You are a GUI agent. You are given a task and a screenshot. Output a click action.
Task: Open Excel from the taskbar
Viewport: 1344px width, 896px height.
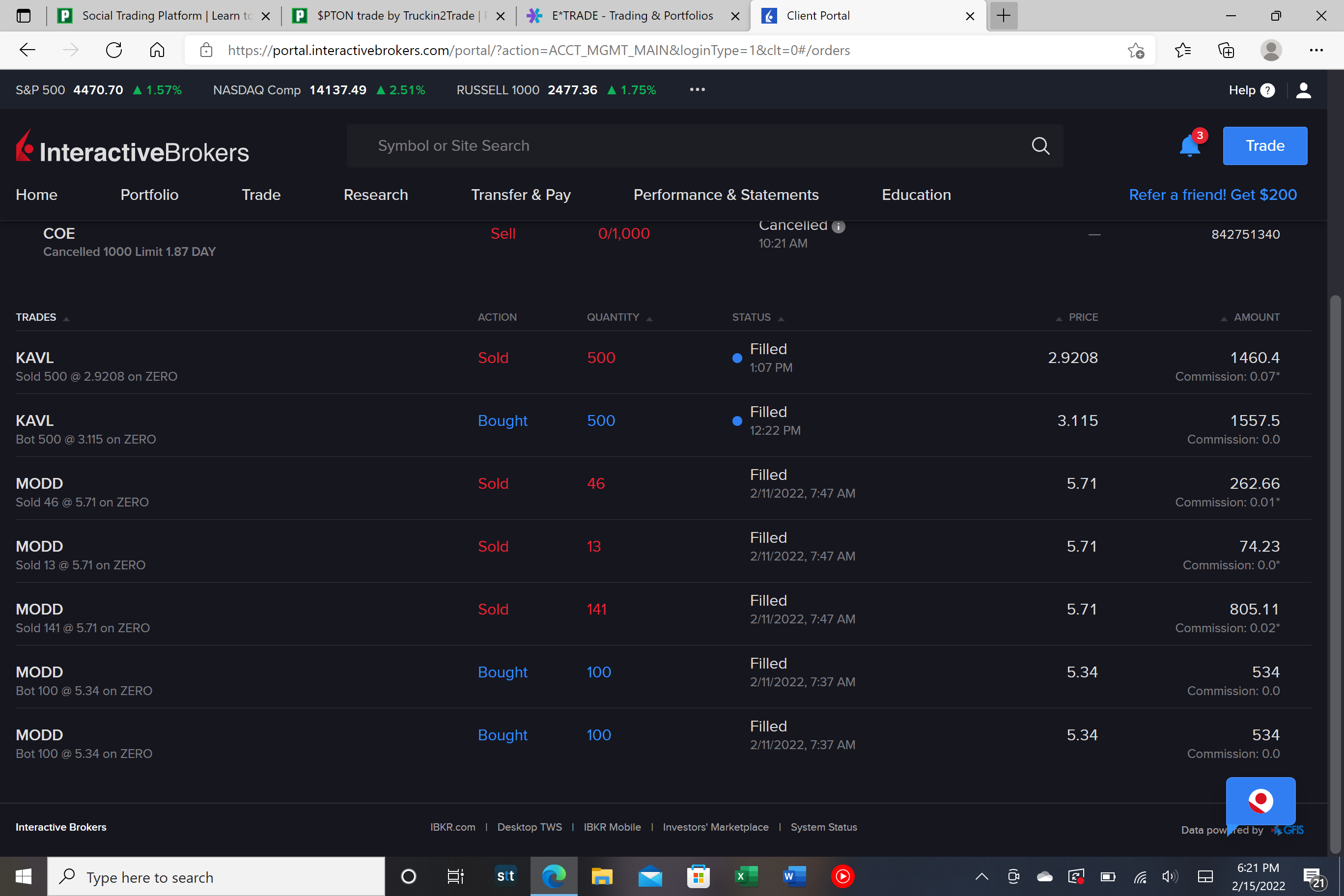tap(746, 876)
